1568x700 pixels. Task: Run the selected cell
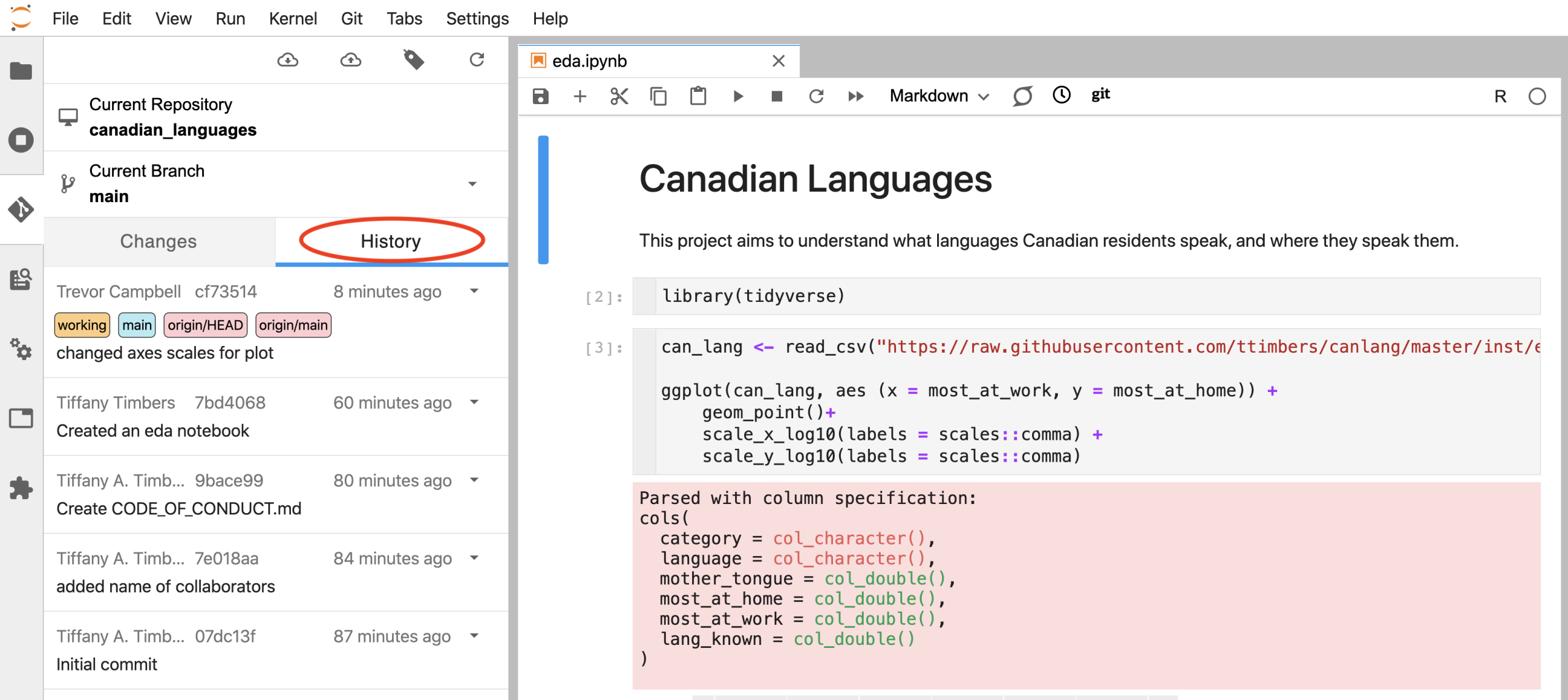coord(738,96)
